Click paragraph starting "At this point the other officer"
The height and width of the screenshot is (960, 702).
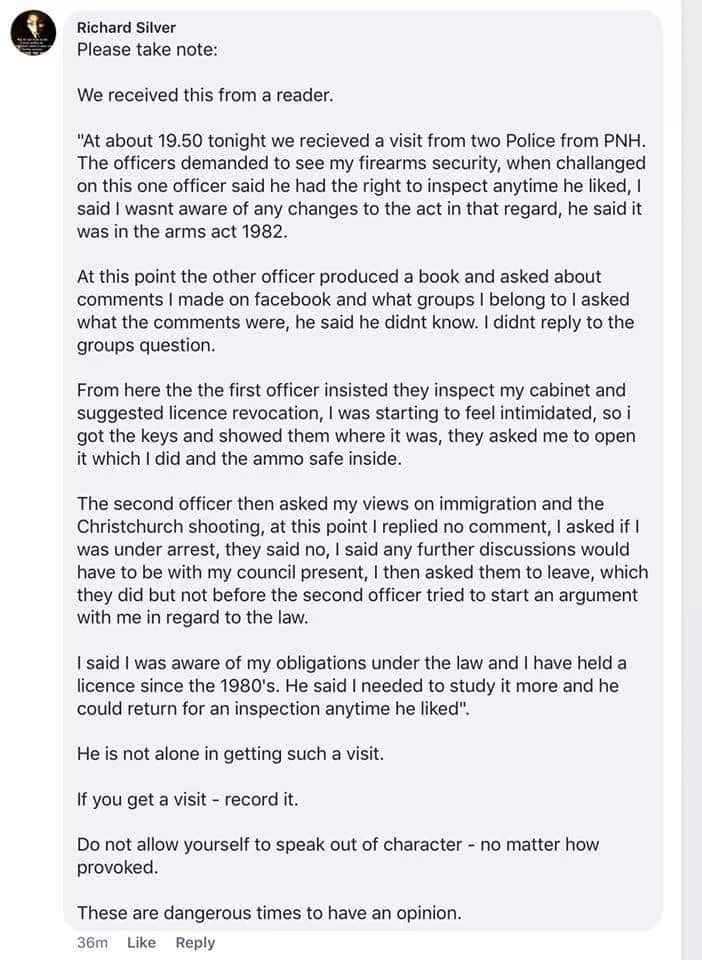tap(355, 311)
